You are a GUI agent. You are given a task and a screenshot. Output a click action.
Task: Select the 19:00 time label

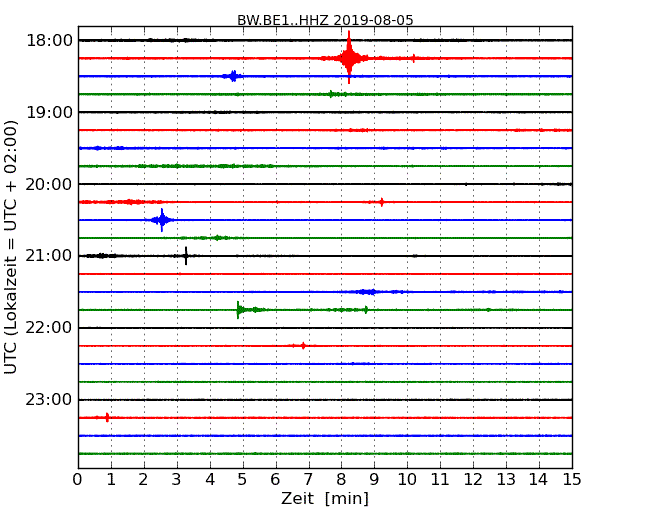[x=50, y=112]
